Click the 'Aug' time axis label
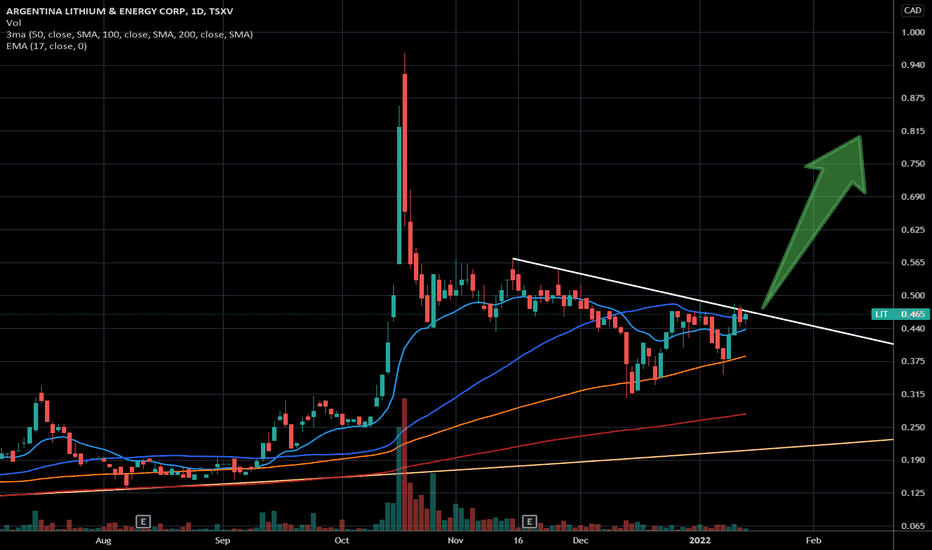932x550 pixels. point(103,540)
